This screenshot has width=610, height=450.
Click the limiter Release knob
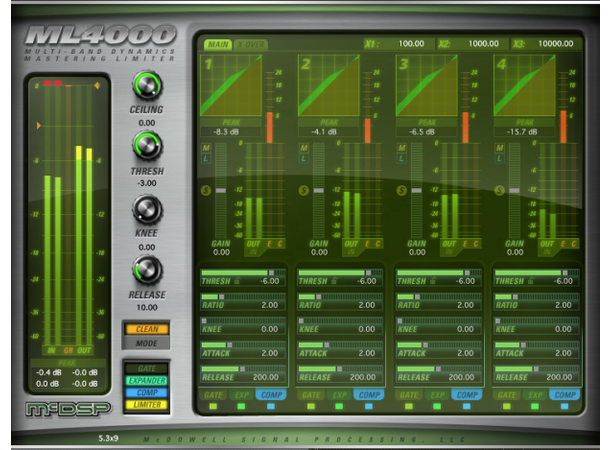coord(147,270)
